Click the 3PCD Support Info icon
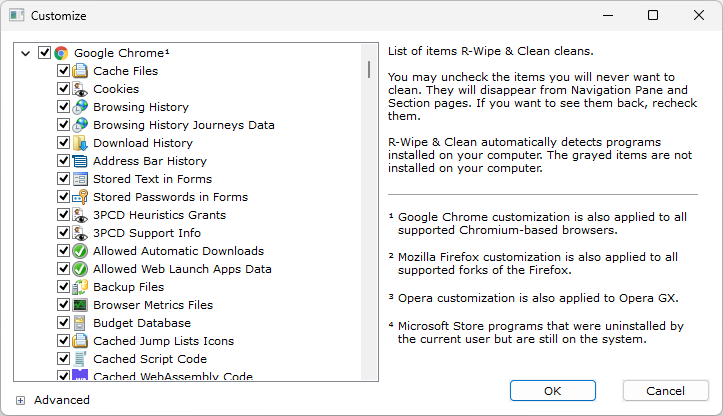 [x=80, y=233]
